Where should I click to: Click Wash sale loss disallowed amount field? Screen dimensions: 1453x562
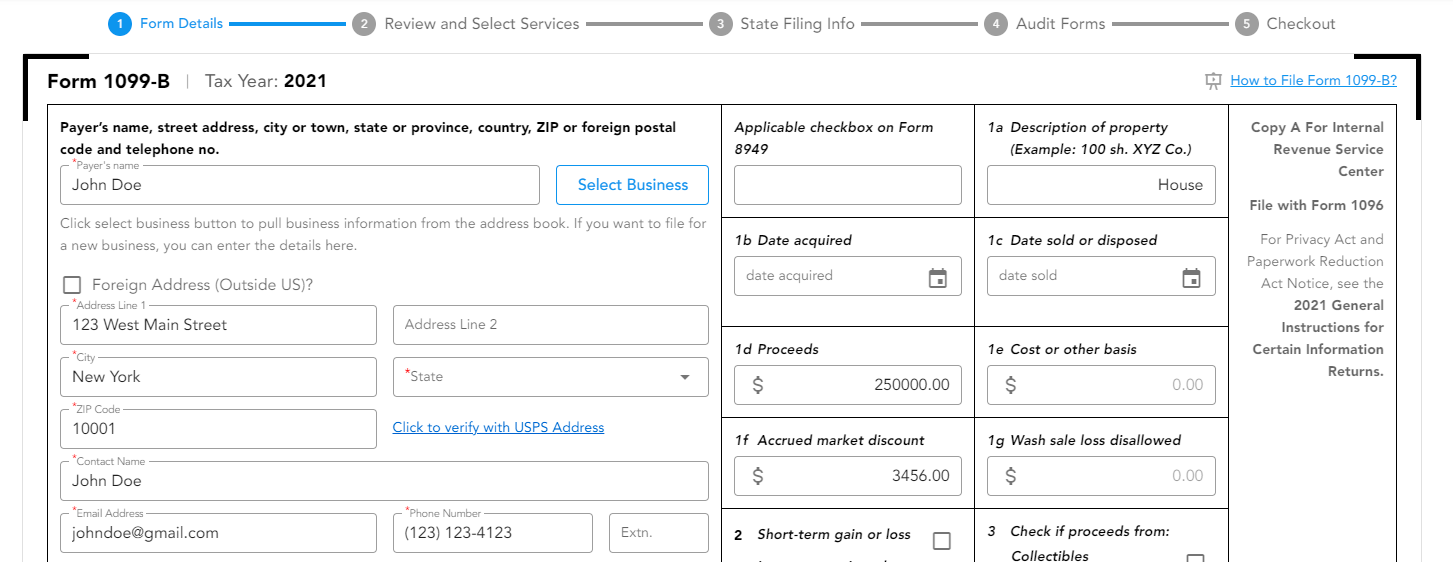1101,476
